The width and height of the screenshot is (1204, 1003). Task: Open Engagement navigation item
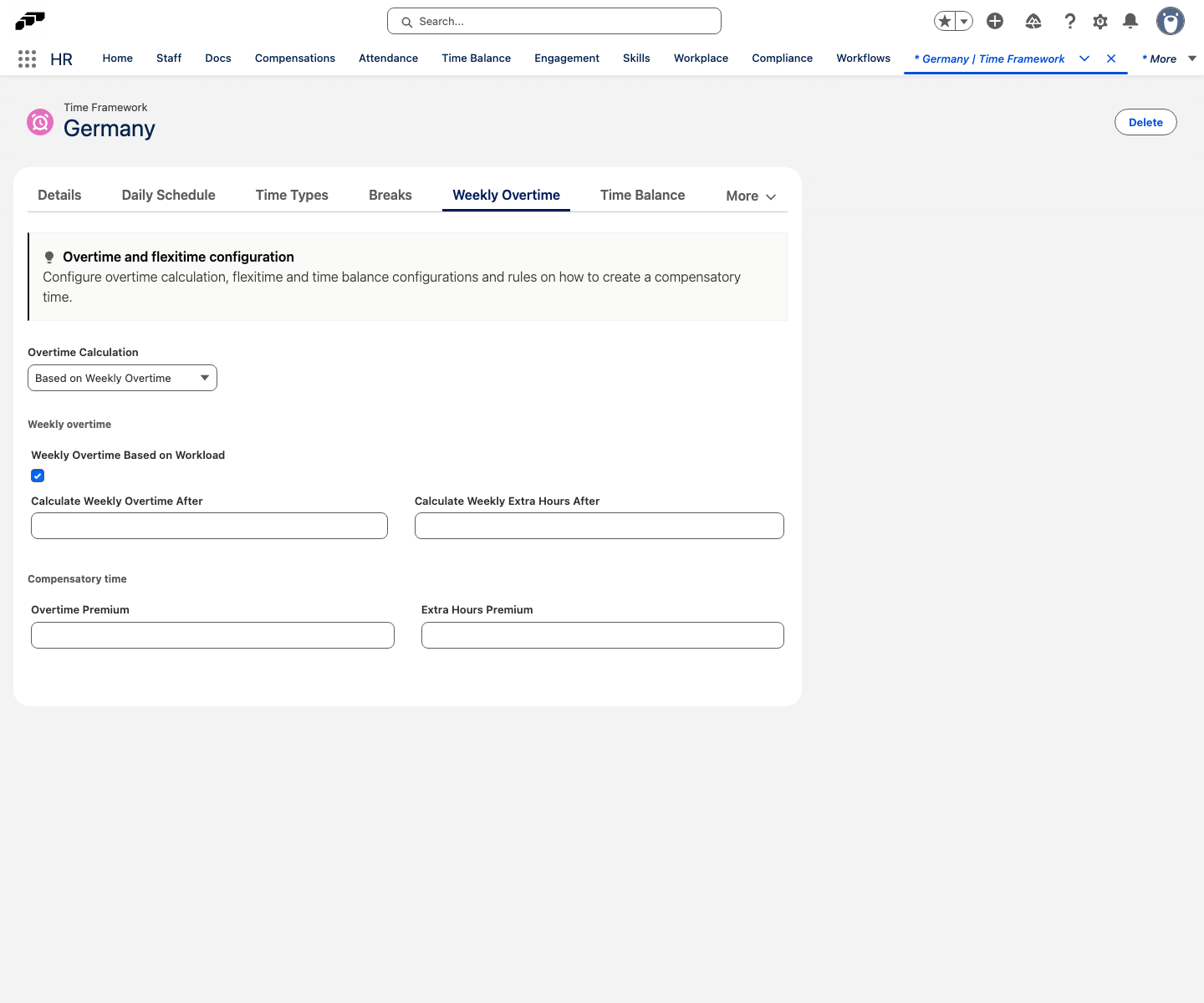(x=567, y=59)
